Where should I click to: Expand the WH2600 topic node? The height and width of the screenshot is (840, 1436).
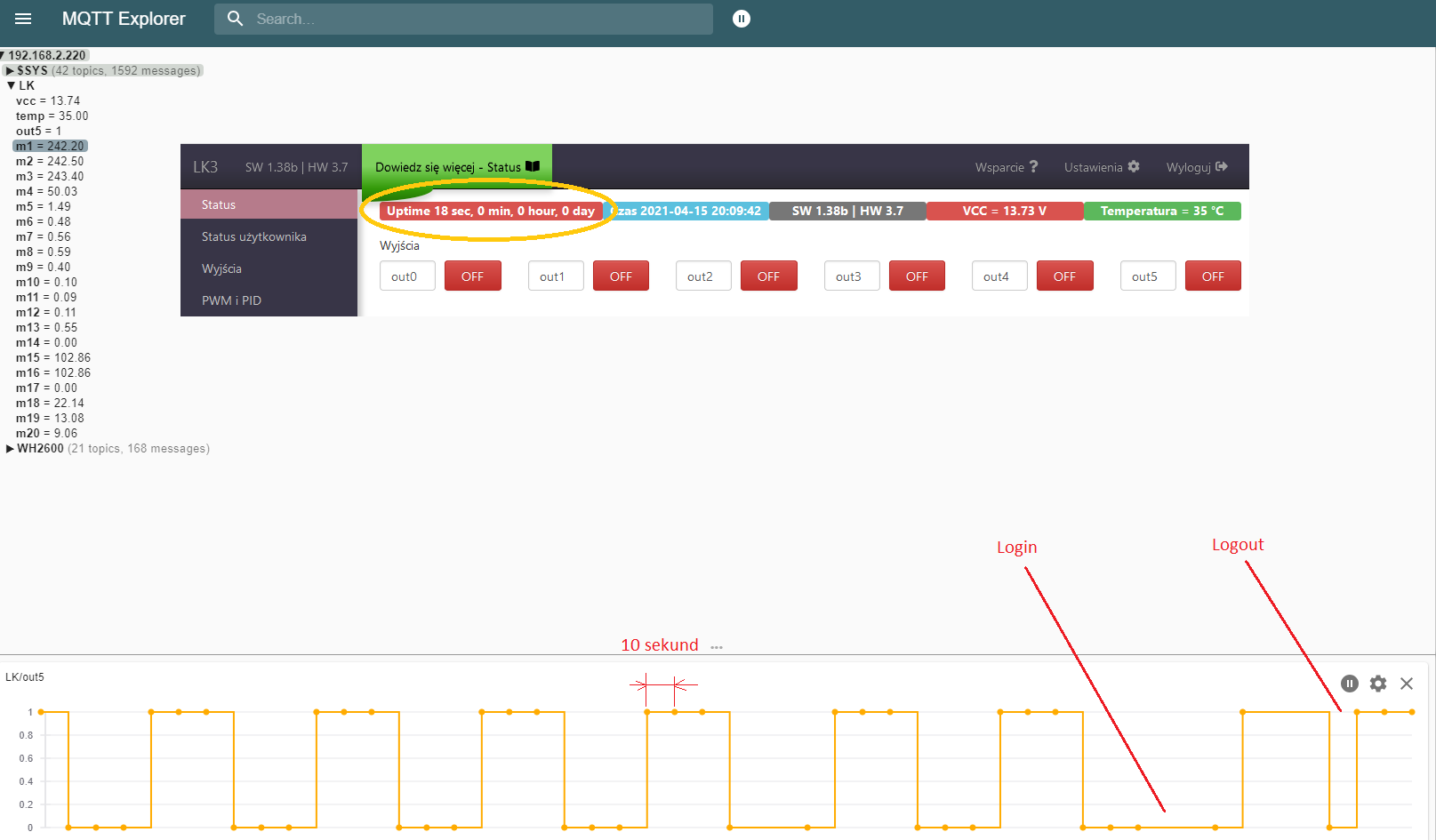pos(10,449)
